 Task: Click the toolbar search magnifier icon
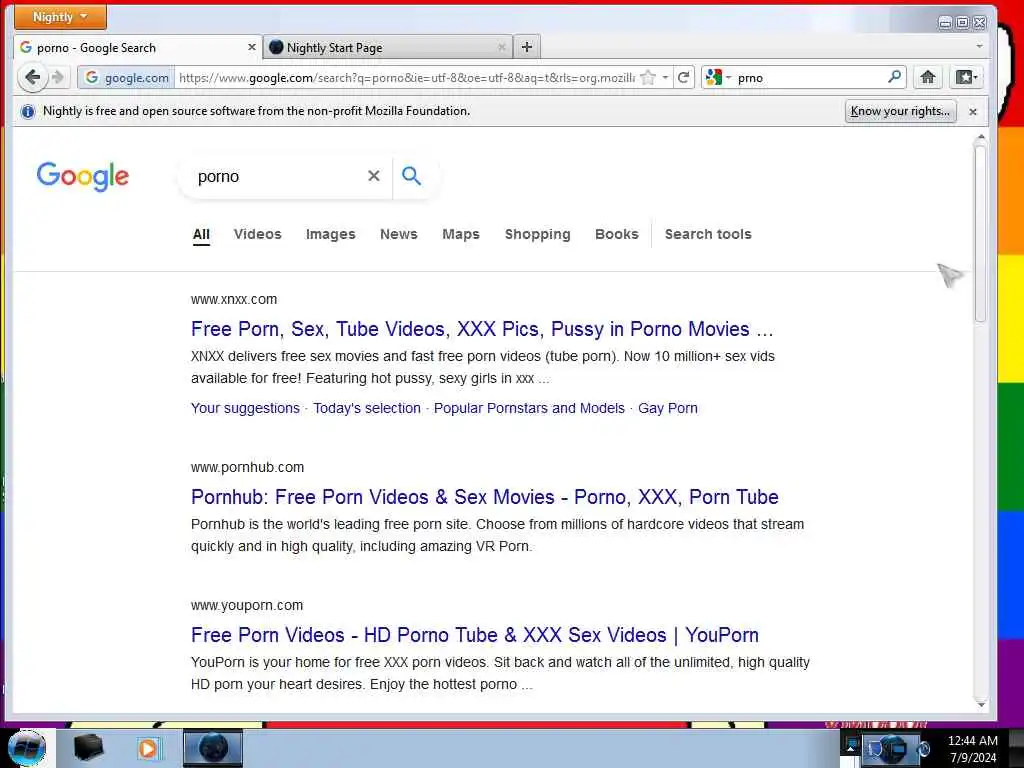coord(895,77)
